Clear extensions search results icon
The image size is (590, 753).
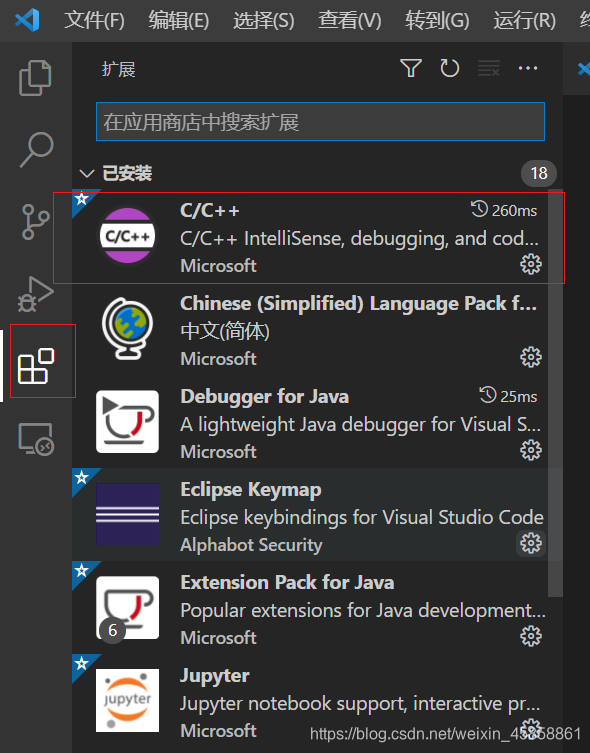489,68
